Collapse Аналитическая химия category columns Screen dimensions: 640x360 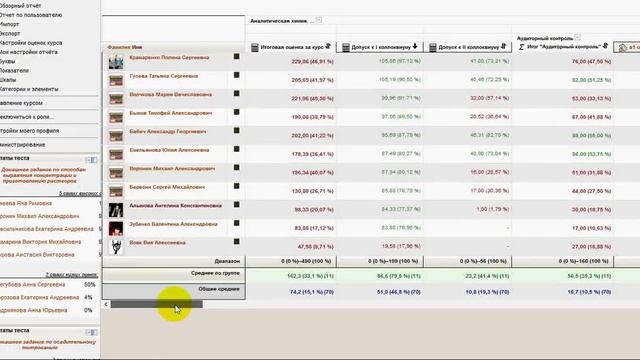[x=319, y=20]
